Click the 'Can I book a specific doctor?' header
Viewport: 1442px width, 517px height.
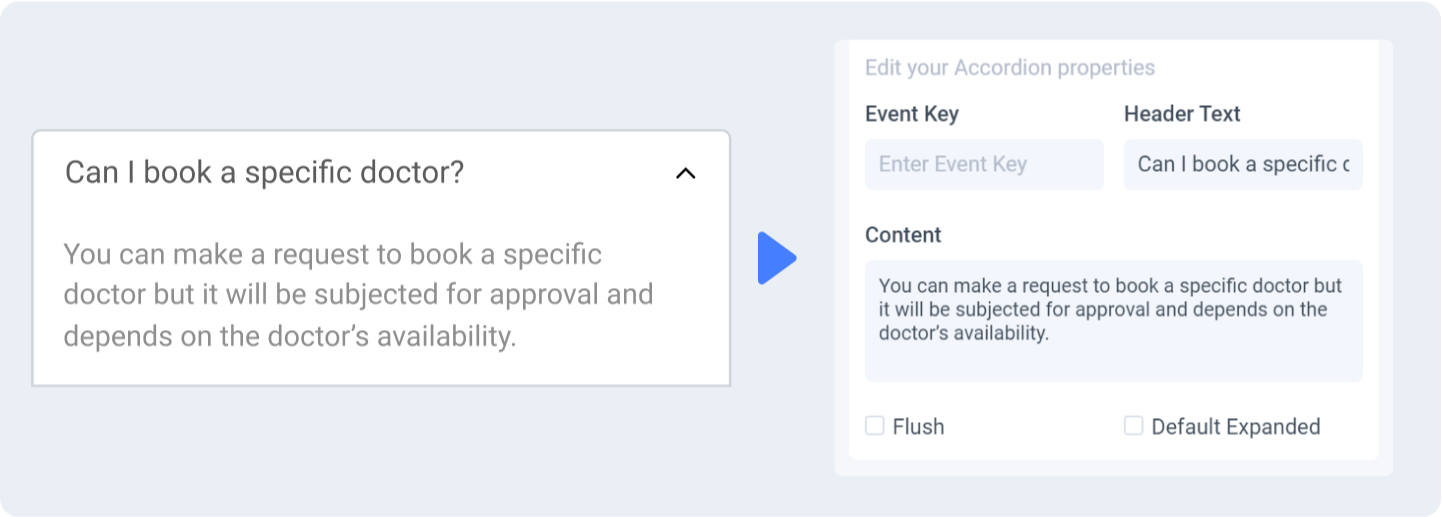(265, 172)
